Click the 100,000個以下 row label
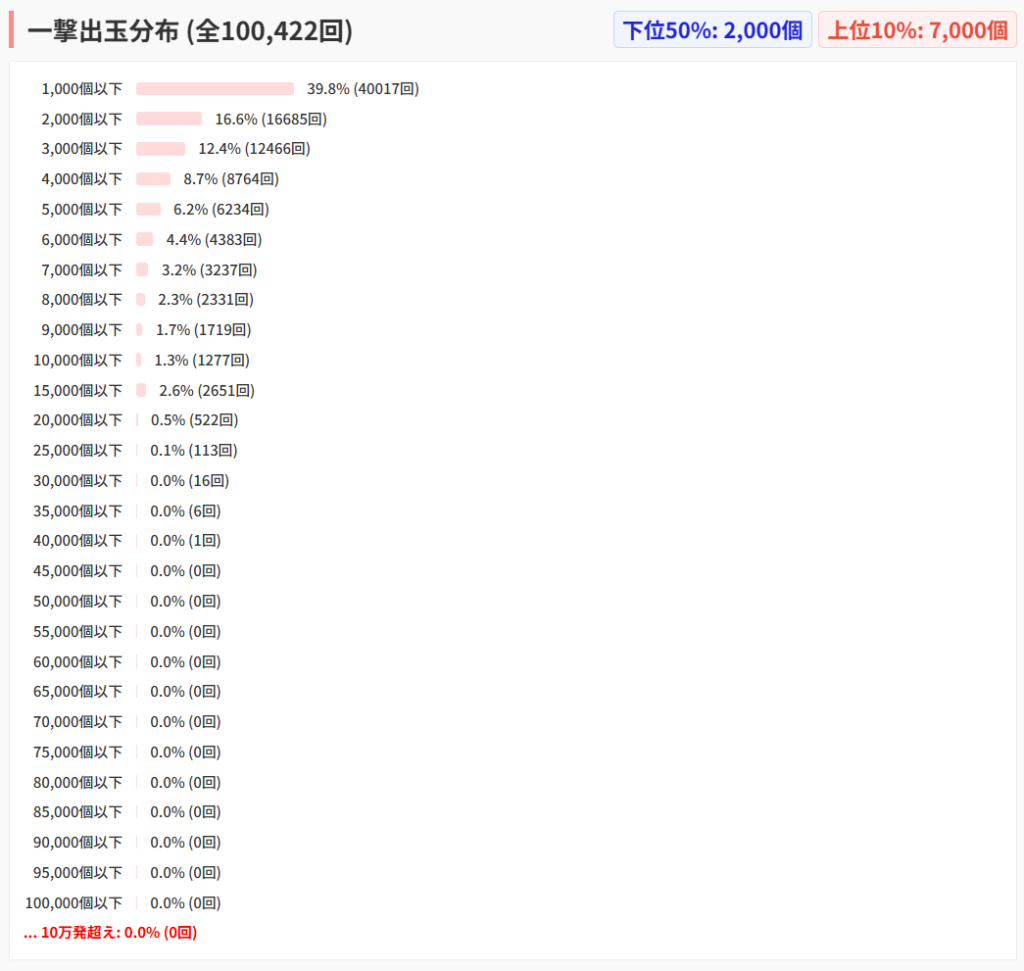Image resolution: width=1024 pixels, height=971 pixels. (73, 903)
